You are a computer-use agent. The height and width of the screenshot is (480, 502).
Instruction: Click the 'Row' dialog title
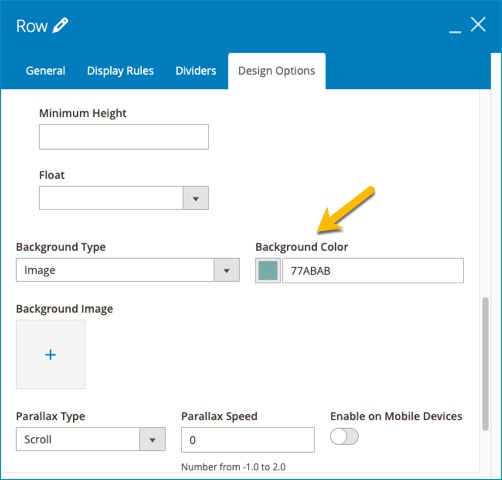point(32,26)
